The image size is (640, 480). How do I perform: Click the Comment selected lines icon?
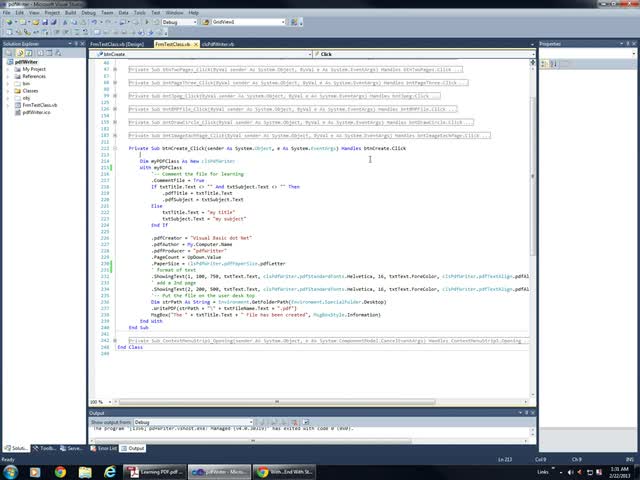(77, 32)
